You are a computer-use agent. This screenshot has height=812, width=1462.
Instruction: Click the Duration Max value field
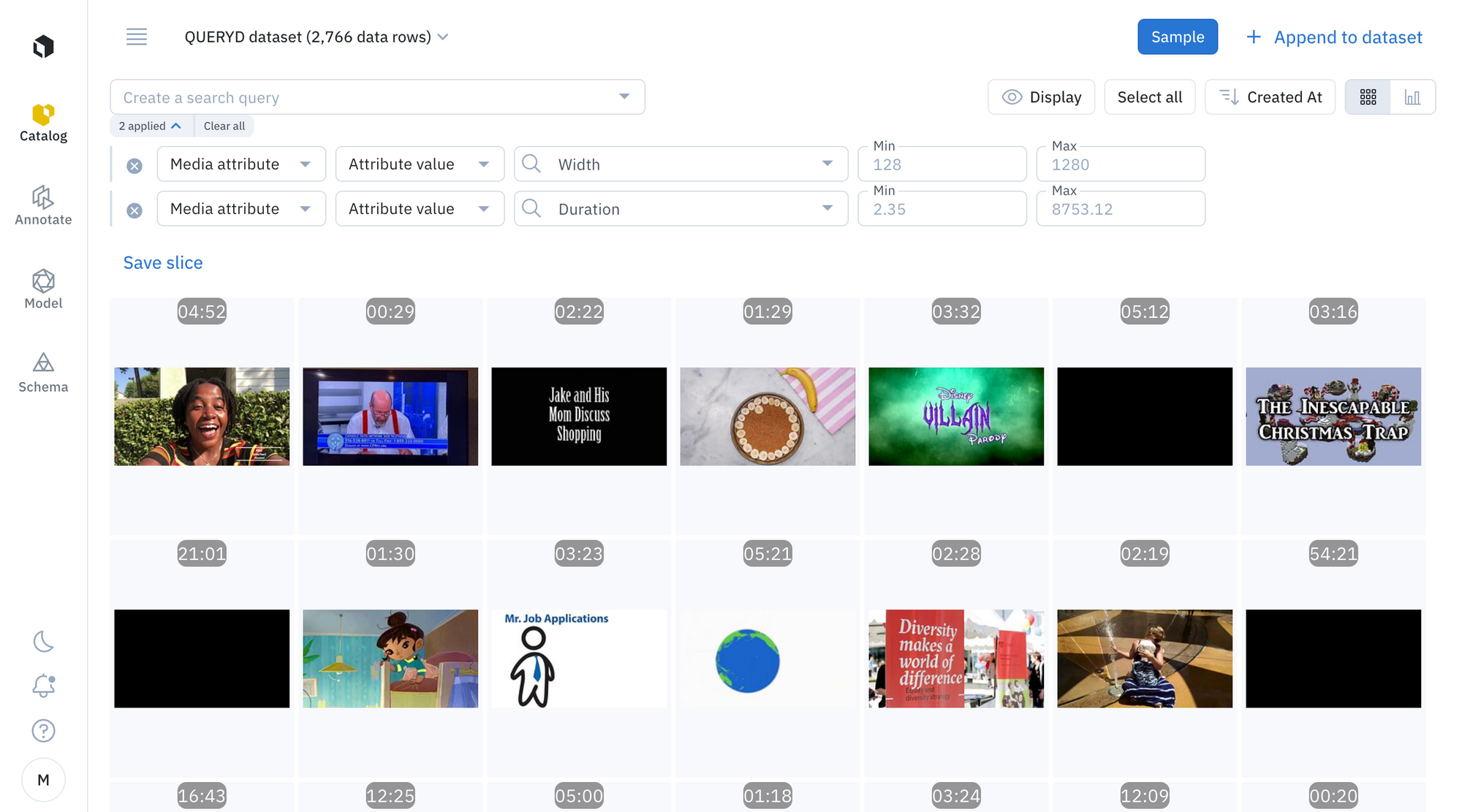[1120, 209]
